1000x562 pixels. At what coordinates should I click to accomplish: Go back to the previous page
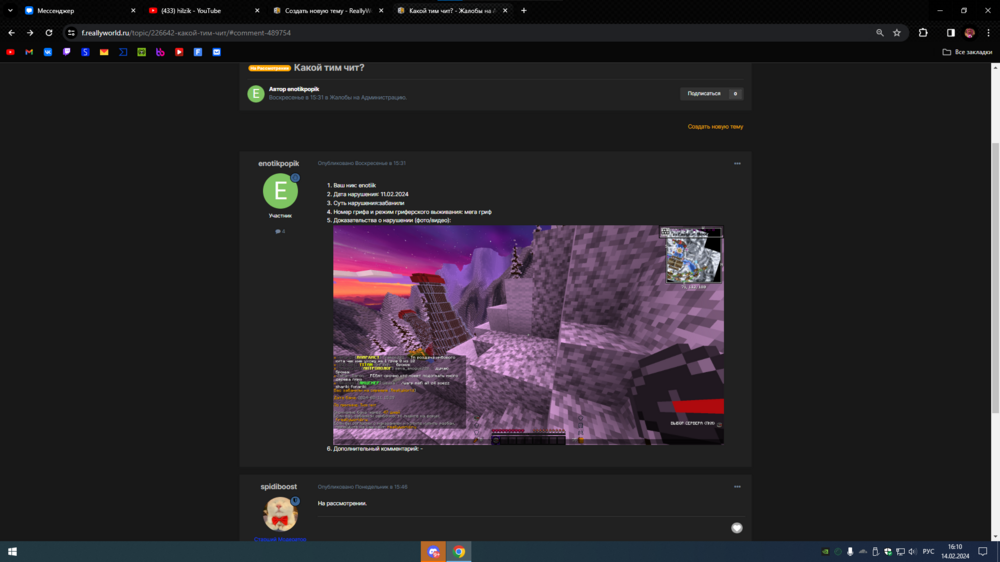coord(11,33)
